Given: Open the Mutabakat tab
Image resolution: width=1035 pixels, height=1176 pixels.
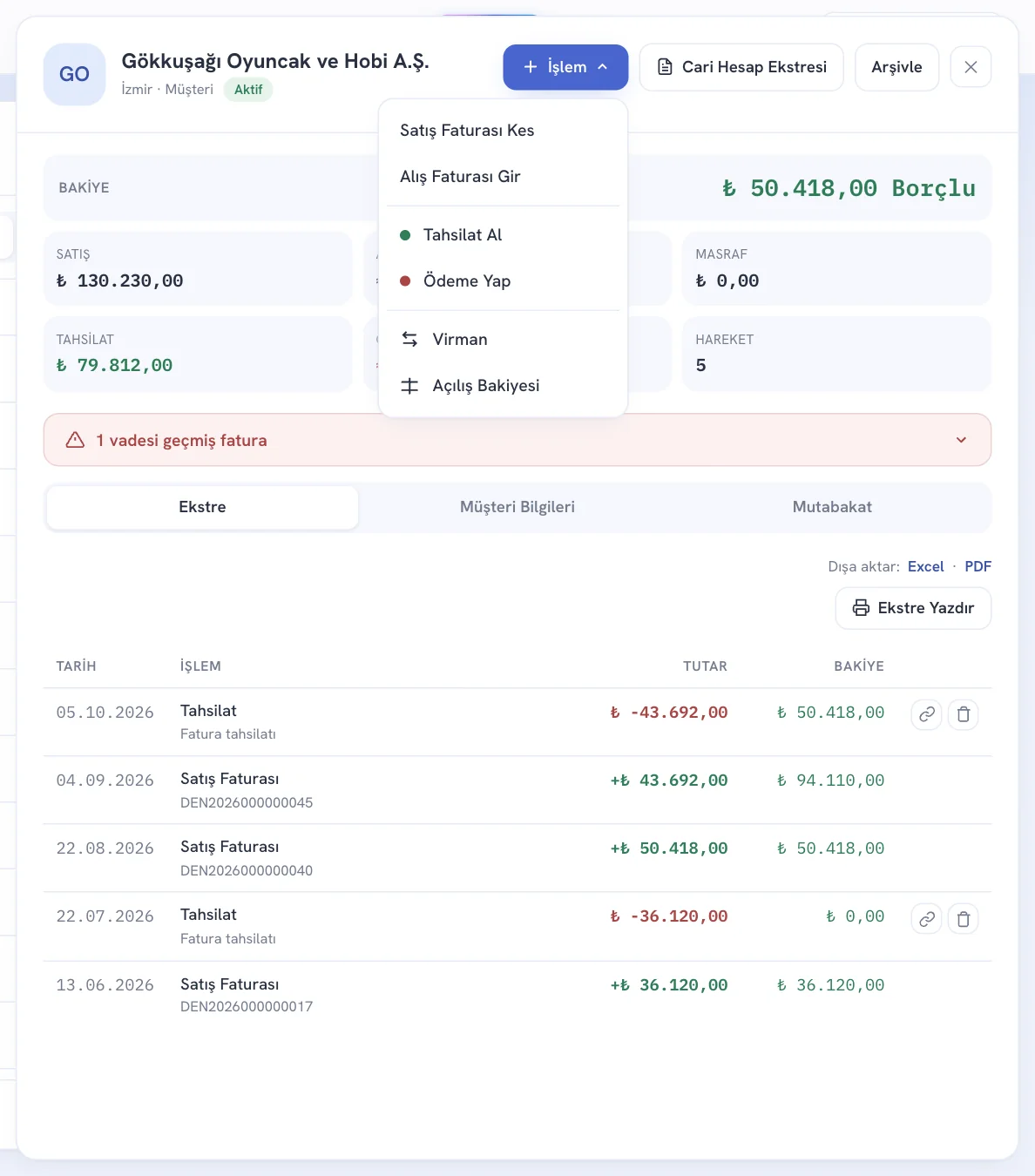Looking at the screenshot, I should (x=832, y=507).
